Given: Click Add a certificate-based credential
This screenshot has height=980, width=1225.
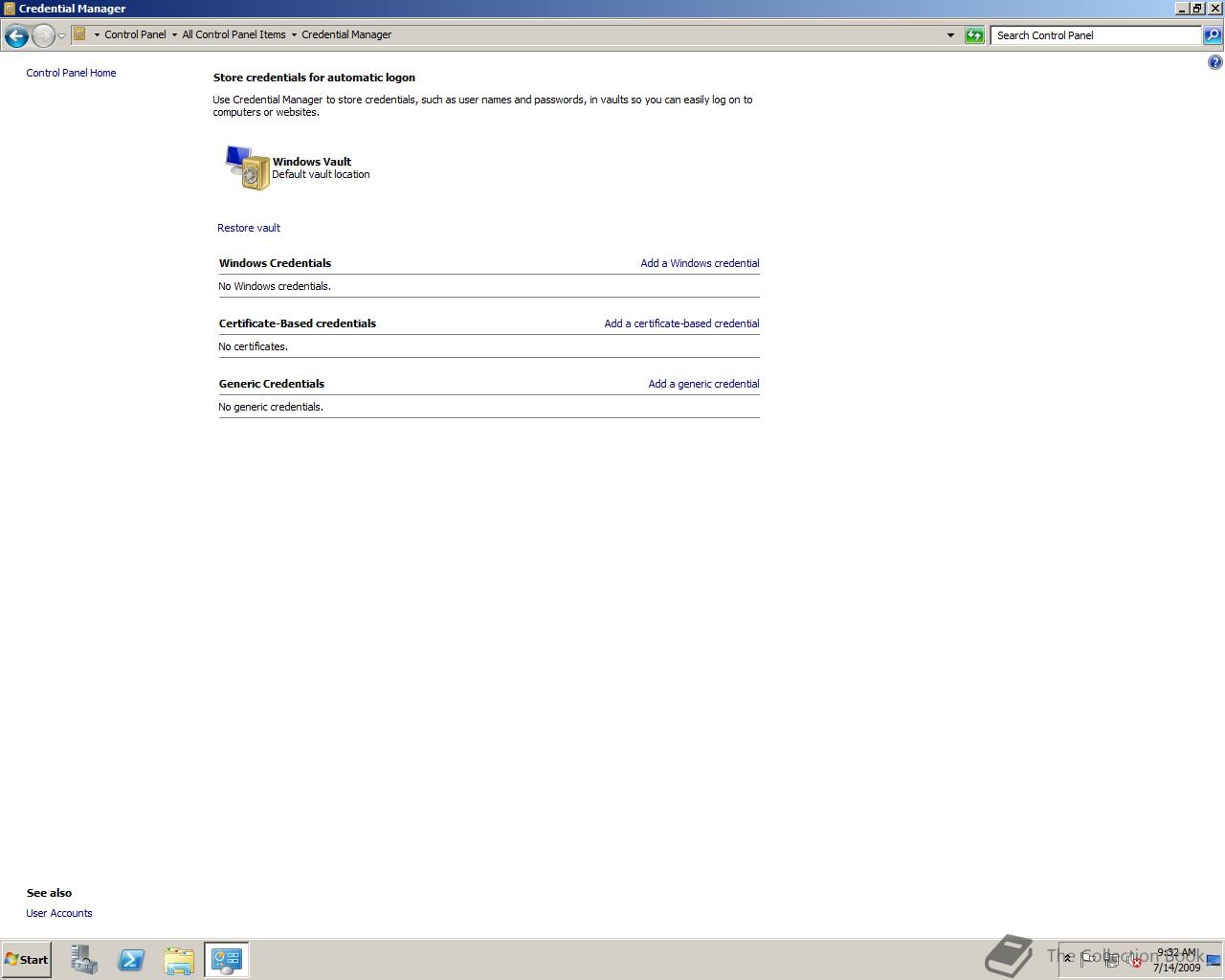Looking at the screenshot, I should point(681,323).
